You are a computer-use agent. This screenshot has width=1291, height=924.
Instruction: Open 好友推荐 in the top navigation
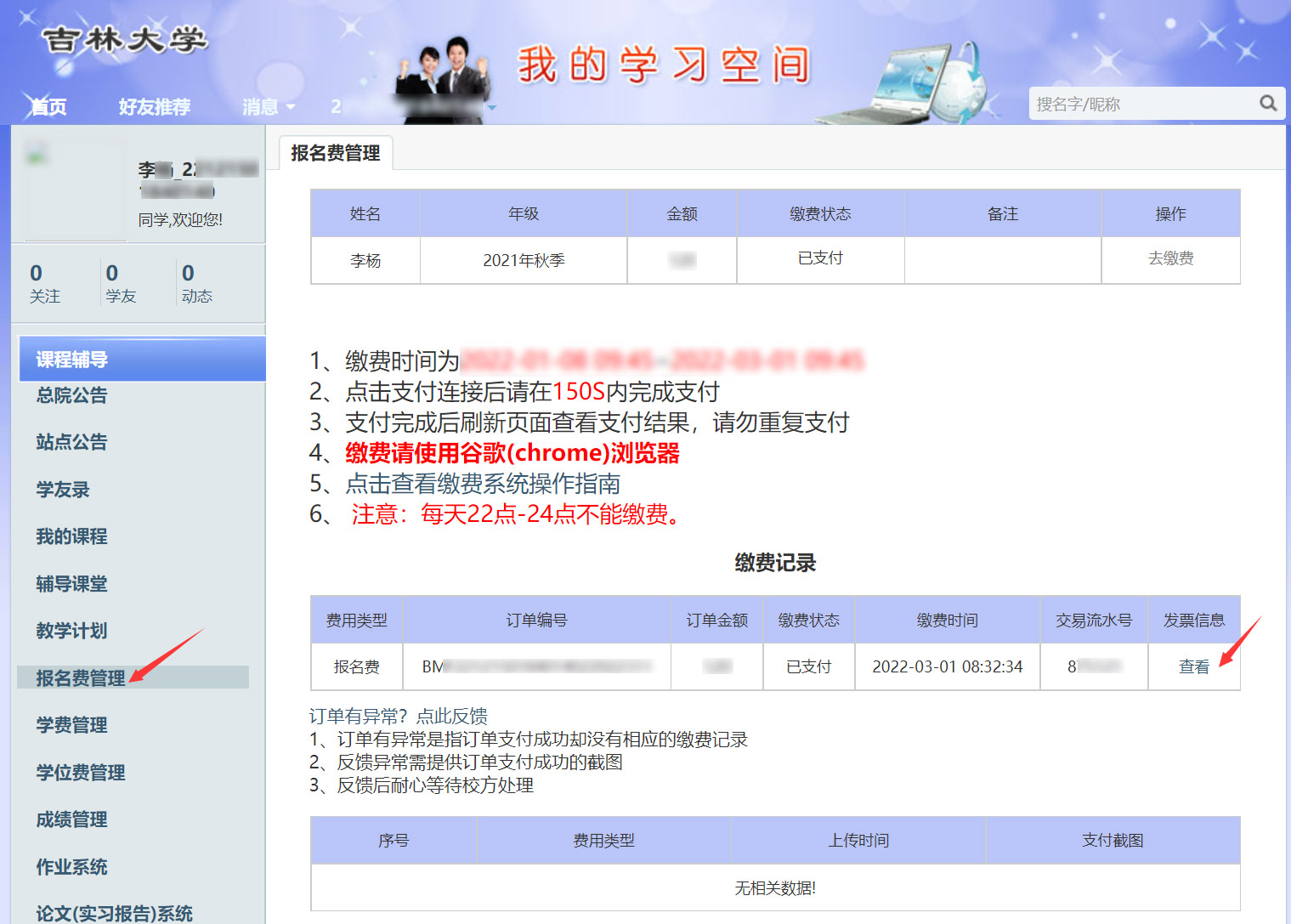pyautogui.click(x=154, y=107)
